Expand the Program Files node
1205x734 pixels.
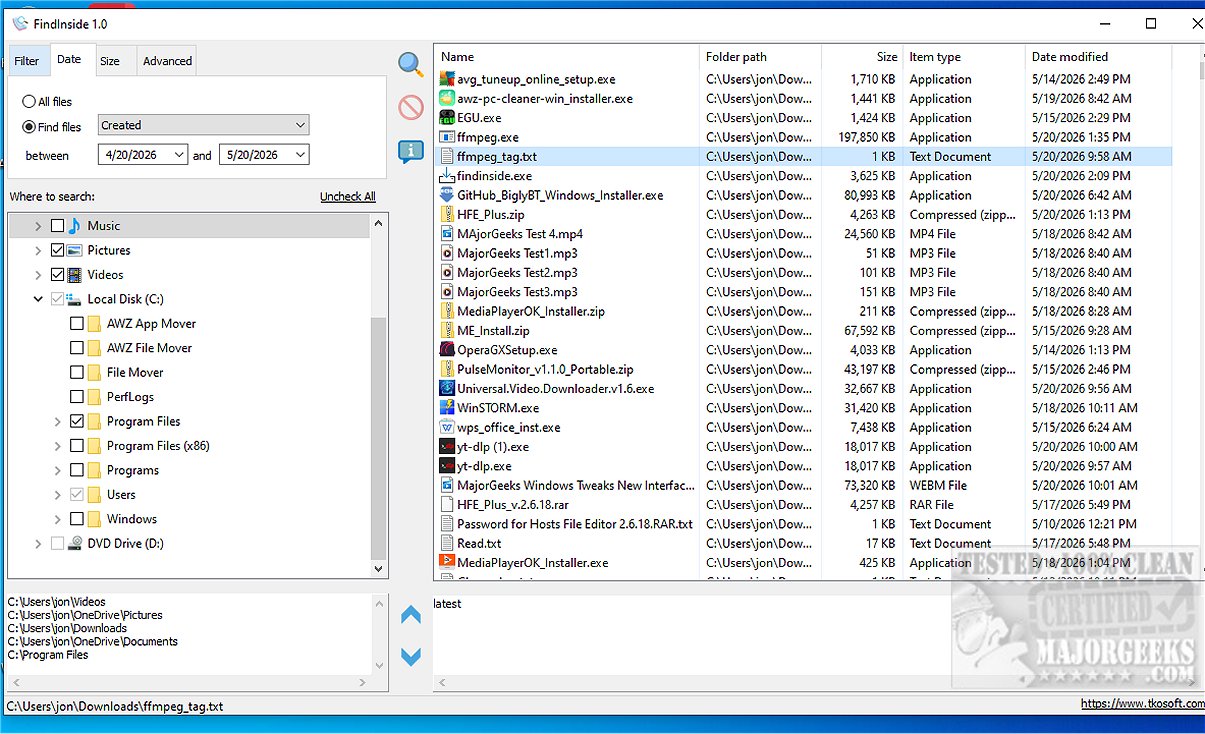tap(58, 422)
